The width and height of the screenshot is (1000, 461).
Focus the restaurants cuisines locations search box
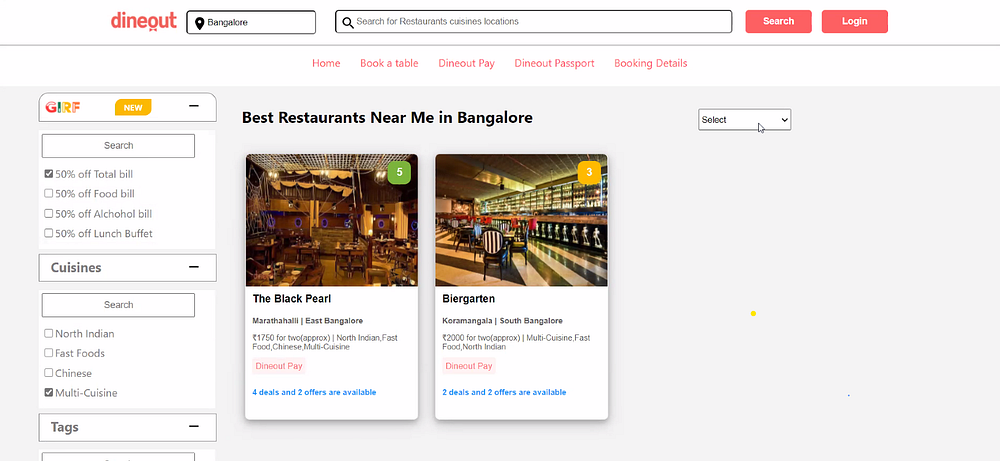click(x=533, y=22)
